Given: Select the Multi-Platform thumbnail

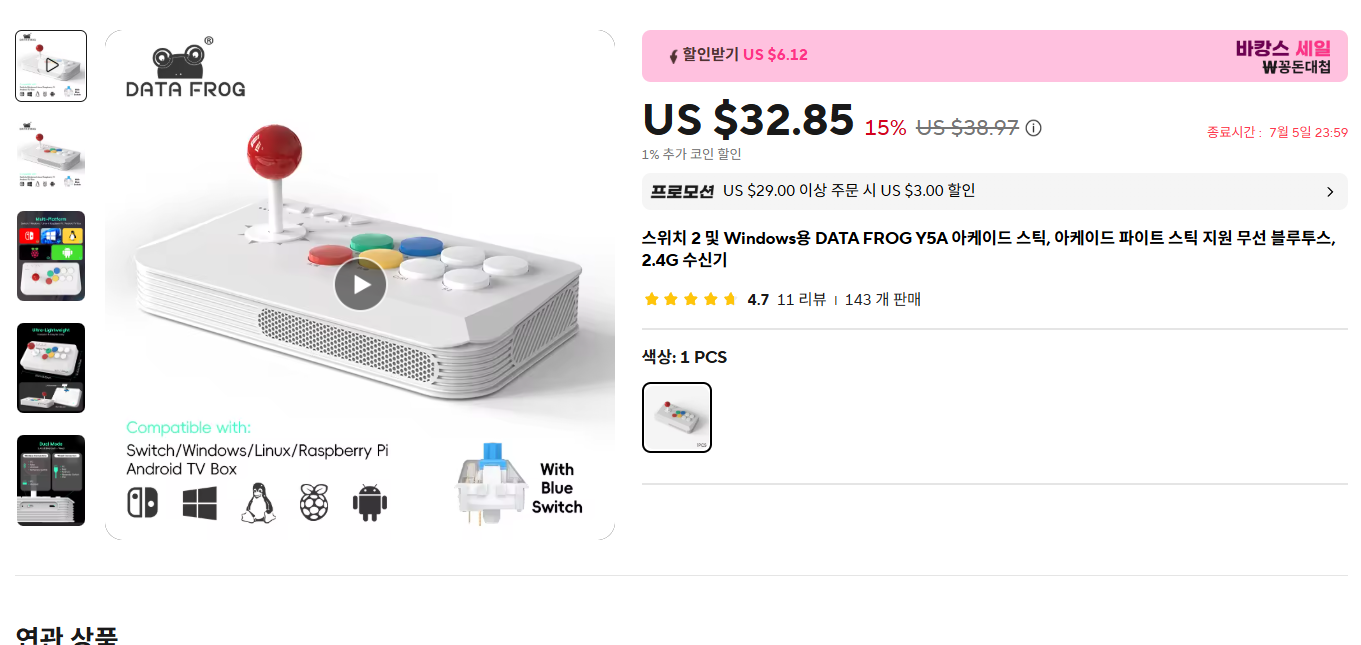Looking at the screenshot, I should (x=51, y=256).
